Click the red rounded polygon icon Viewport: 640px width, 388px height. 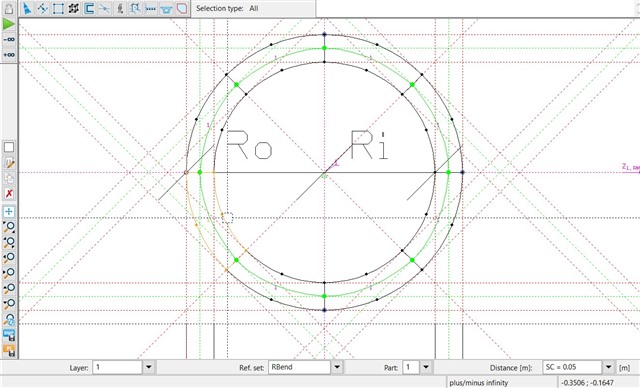click(x=182, y=8)
